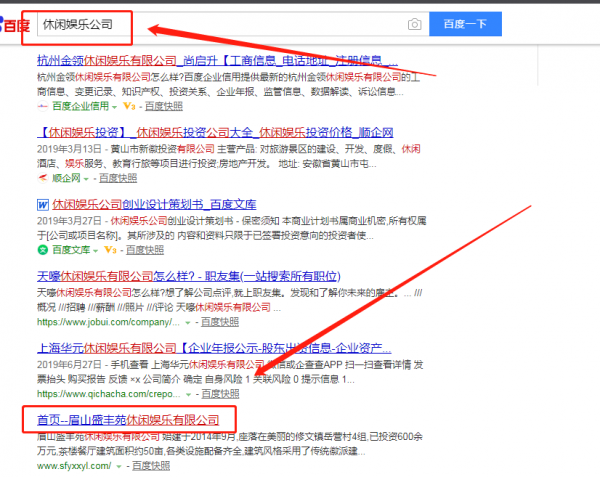The width and height of the screenshot is (600, 477).
Task: Open camera image search in search box
Action: point(414,24)
